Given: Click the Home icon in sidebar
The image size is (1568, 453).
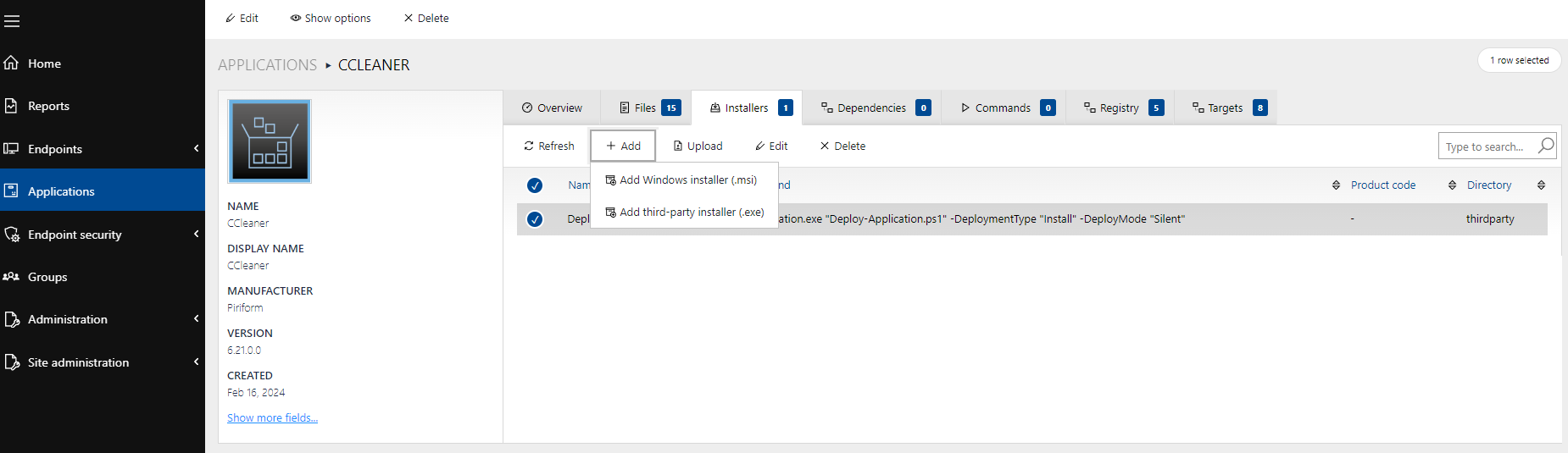Looking at the screenshot, I should tap(12, 64).
